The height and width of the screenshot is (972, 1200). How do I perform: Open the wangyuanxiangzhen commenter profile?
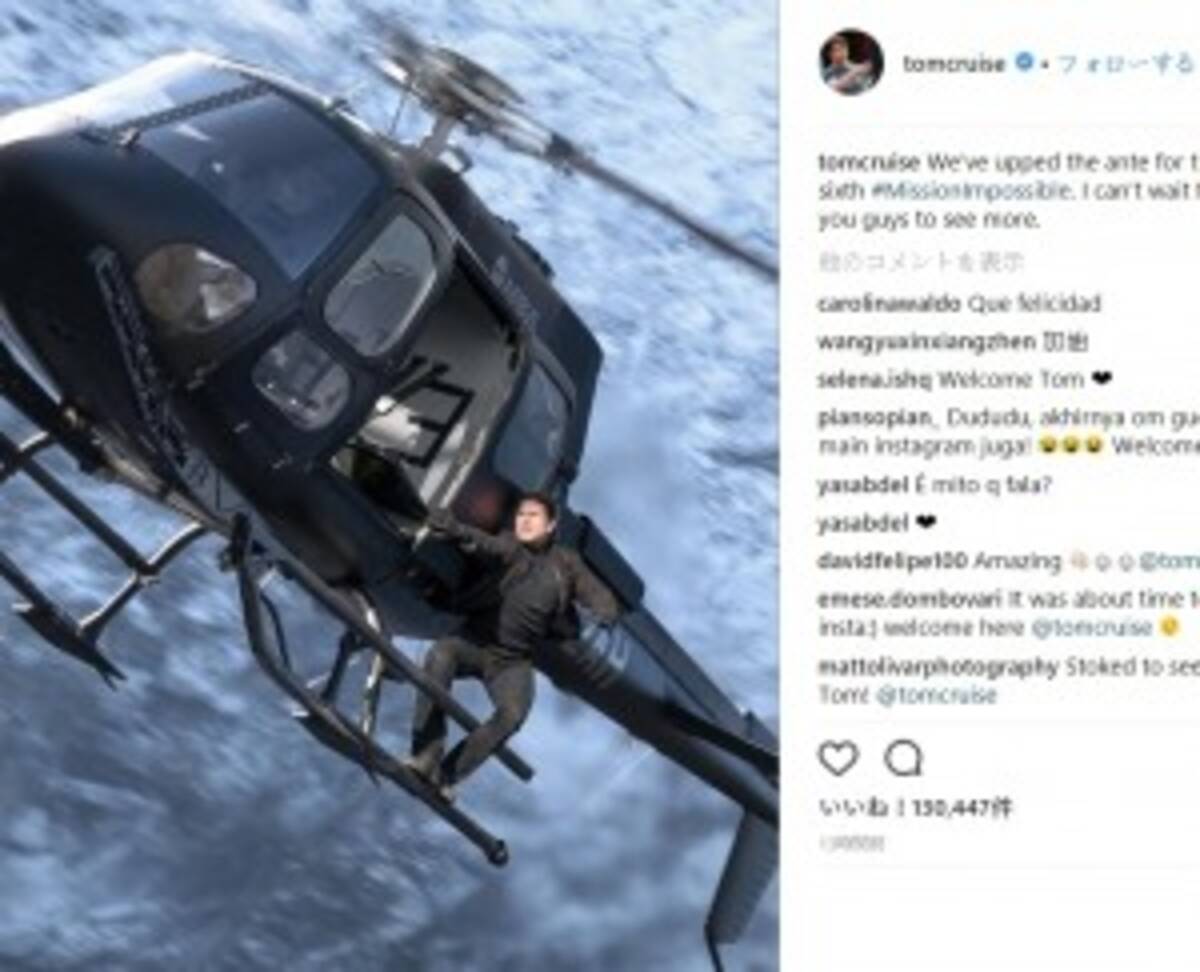[926, 342]
